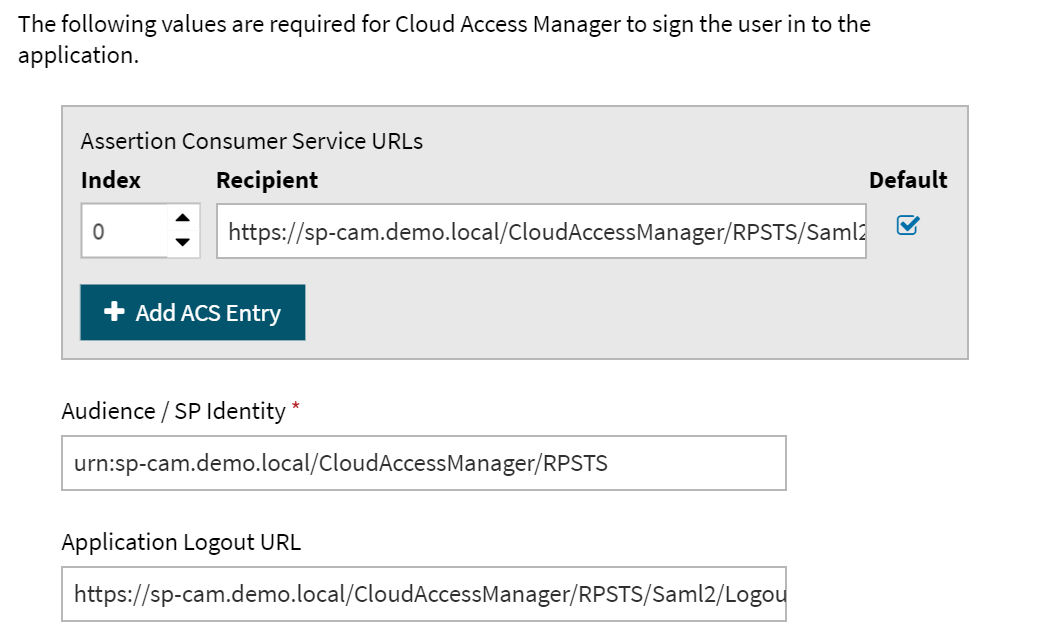Click the intro text about Cloud Access Manager

[x=444, y=39]
